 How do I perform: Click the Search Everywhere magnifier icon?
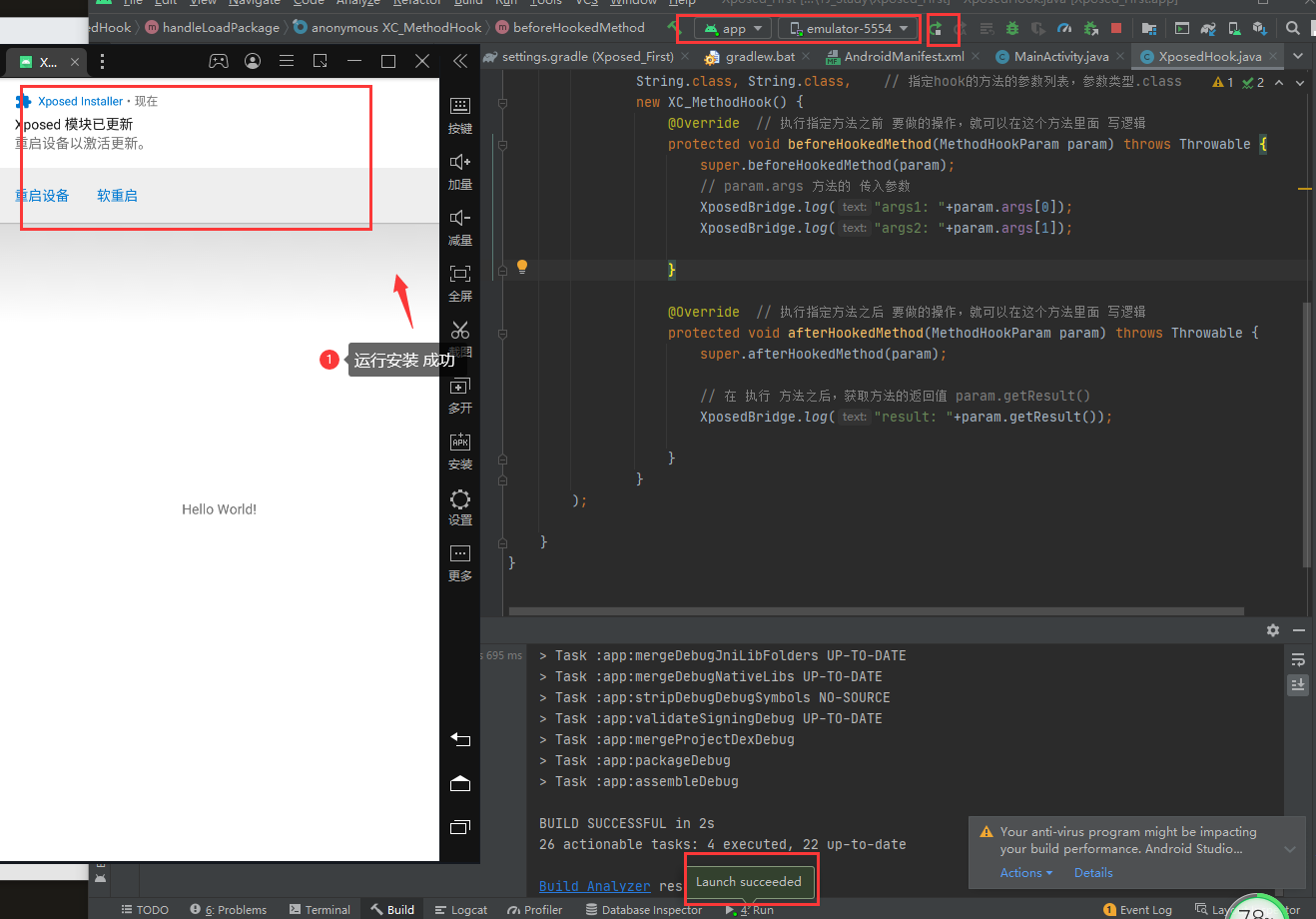click(1293, 29)
